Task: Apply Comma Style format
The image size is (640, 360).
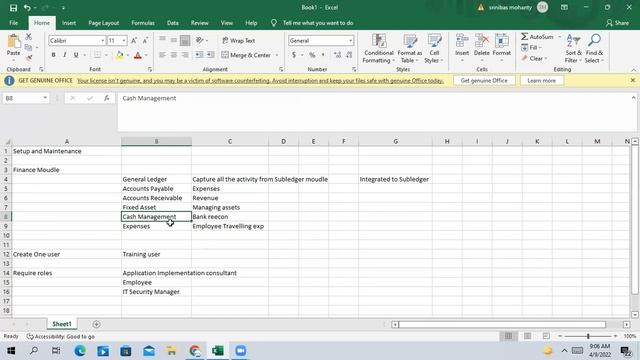Action: (323, 55)
